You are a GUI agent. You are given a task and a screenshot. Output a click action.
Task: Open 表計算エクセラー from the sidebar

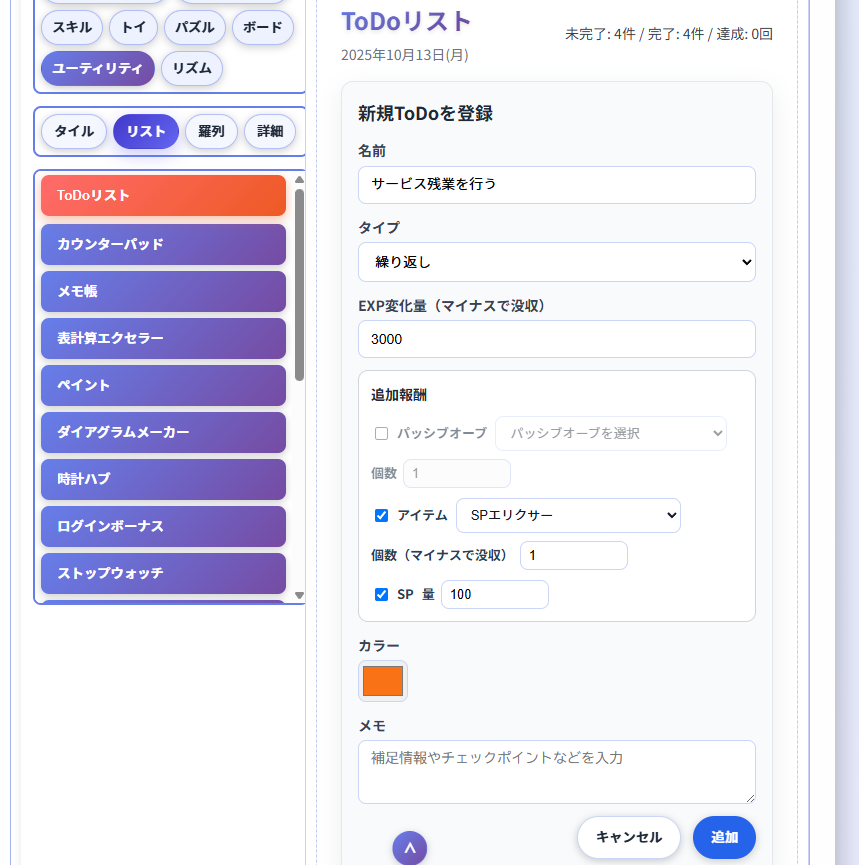click(x=163, y=338)
